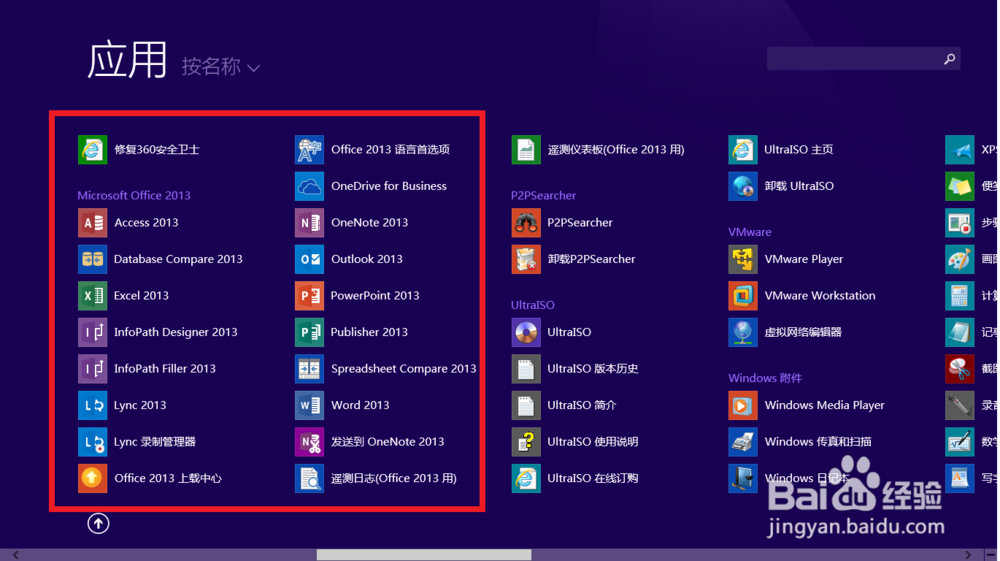Open 遥测仪表板(Office 2013 用) icon
The image size is (1000, 561).
tap(526, 149)
